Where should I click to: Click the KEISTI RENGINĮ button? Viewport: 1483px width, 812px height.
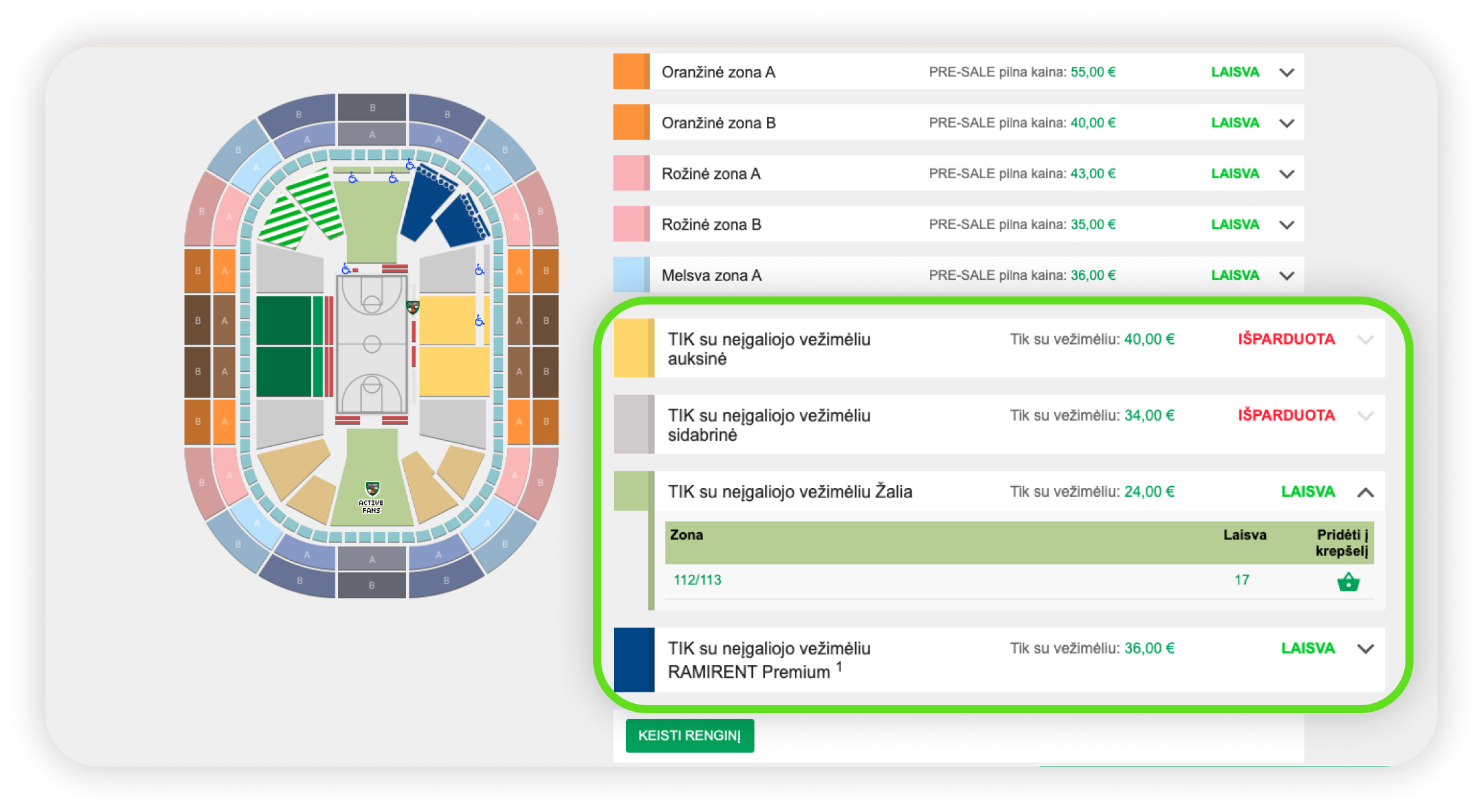pos(689,735)
